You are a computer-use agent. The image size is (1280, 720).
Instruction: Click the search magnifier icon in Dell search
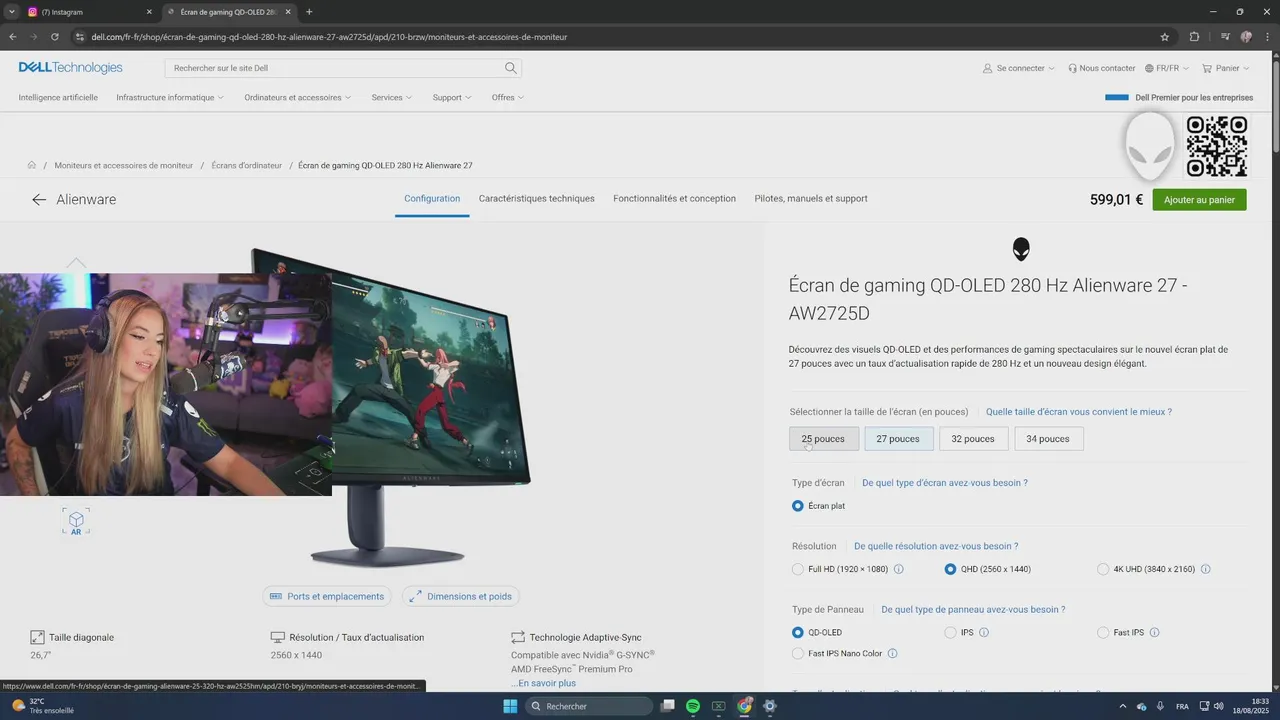510,68
